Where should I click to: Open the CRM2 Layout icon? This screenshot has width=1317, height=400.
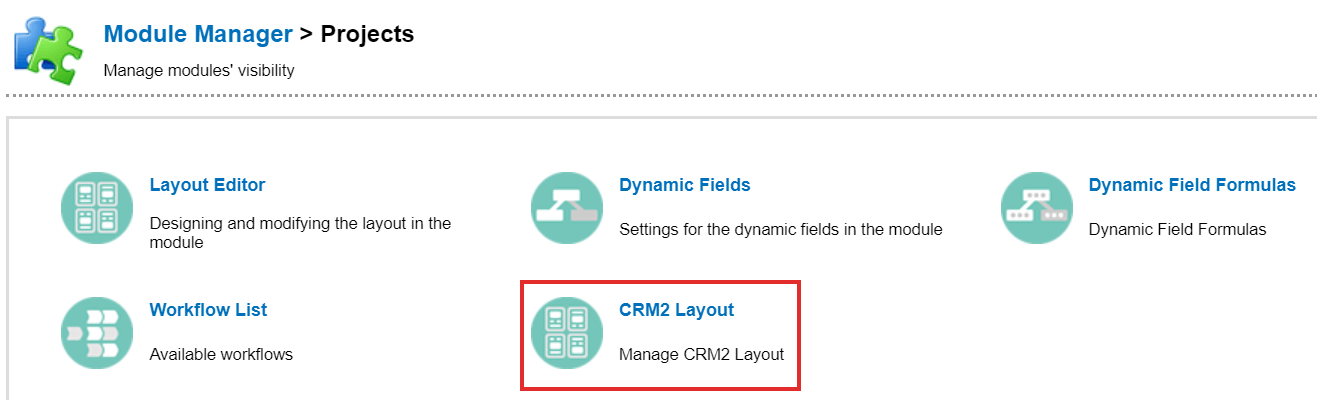[x=567, y=333]
